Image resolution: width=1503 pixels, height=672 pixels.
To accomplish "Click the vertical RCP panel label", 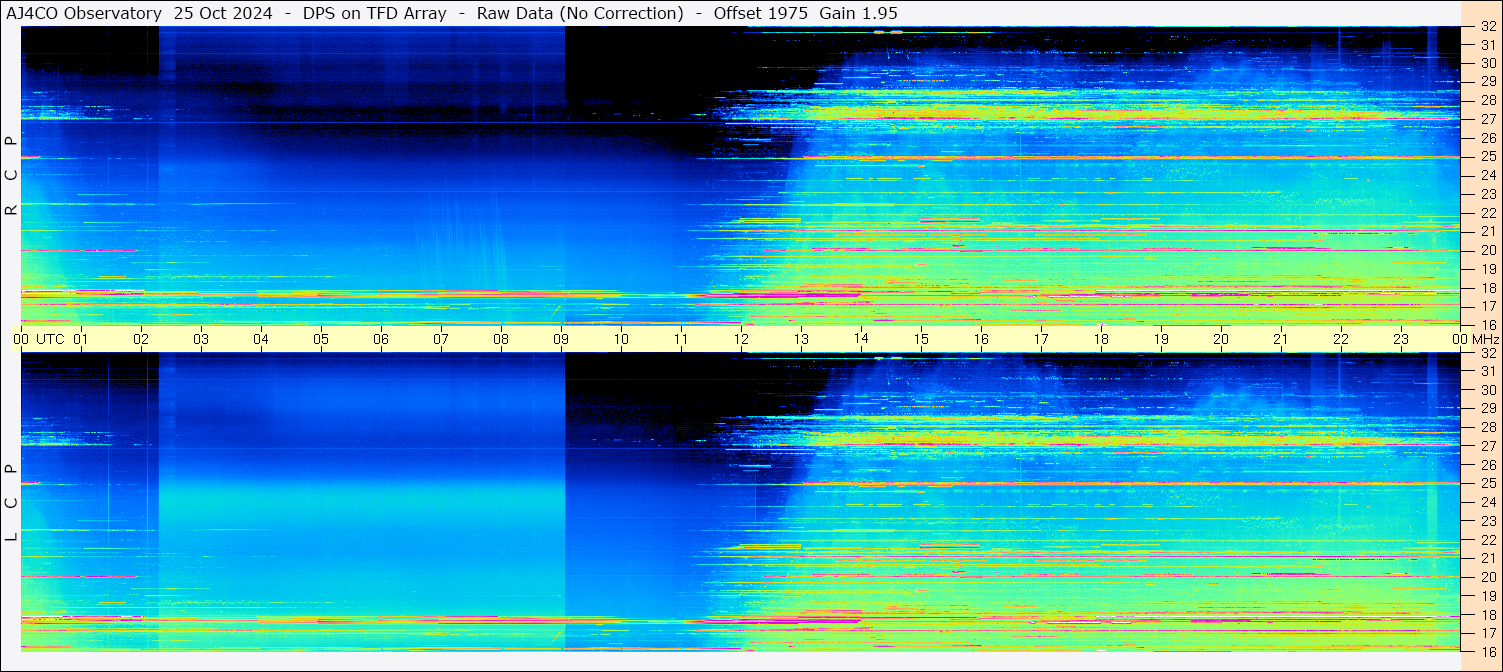I will (x=12, y=177).
